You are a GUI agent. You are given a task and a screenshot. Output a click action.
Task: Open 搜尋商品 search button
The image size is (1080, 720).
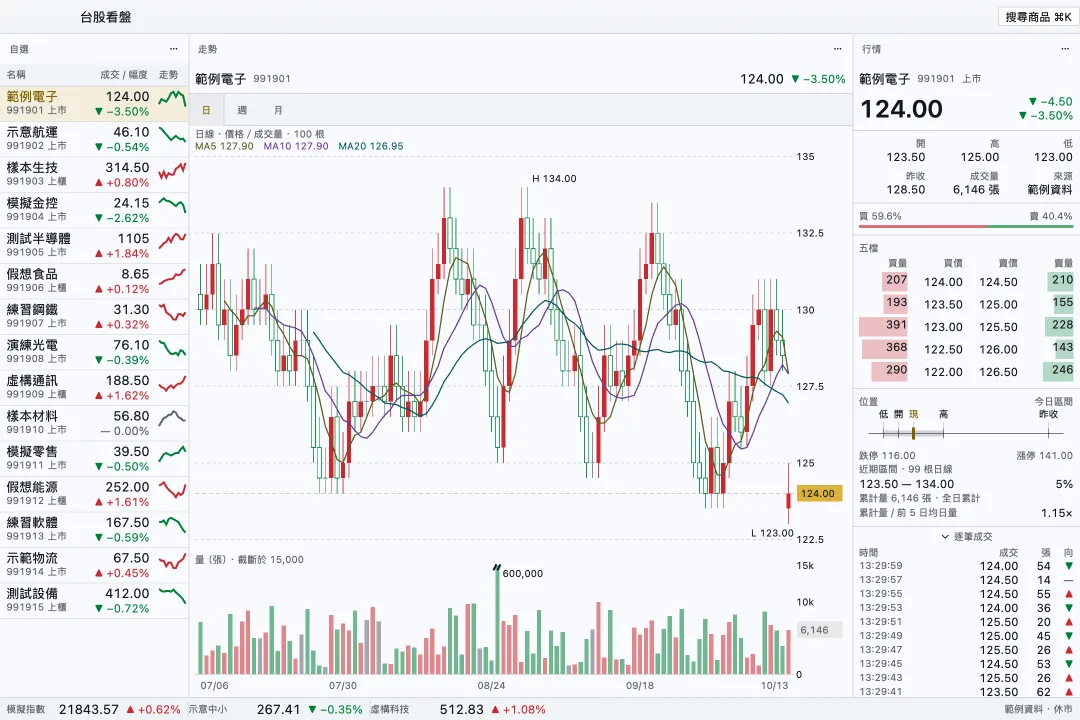[1038, 17]
